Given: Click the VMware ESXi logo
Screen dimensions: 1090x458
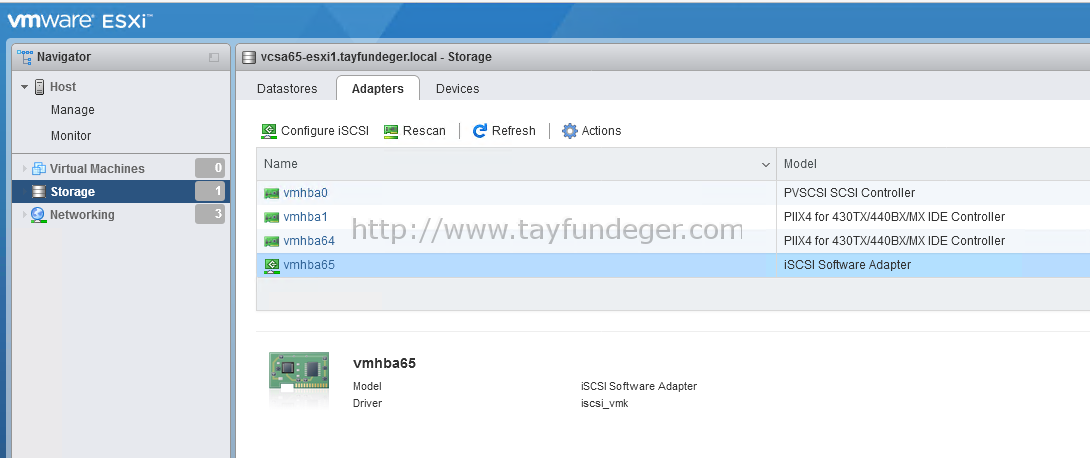Looking at the screenshot, I should (80, 21).
